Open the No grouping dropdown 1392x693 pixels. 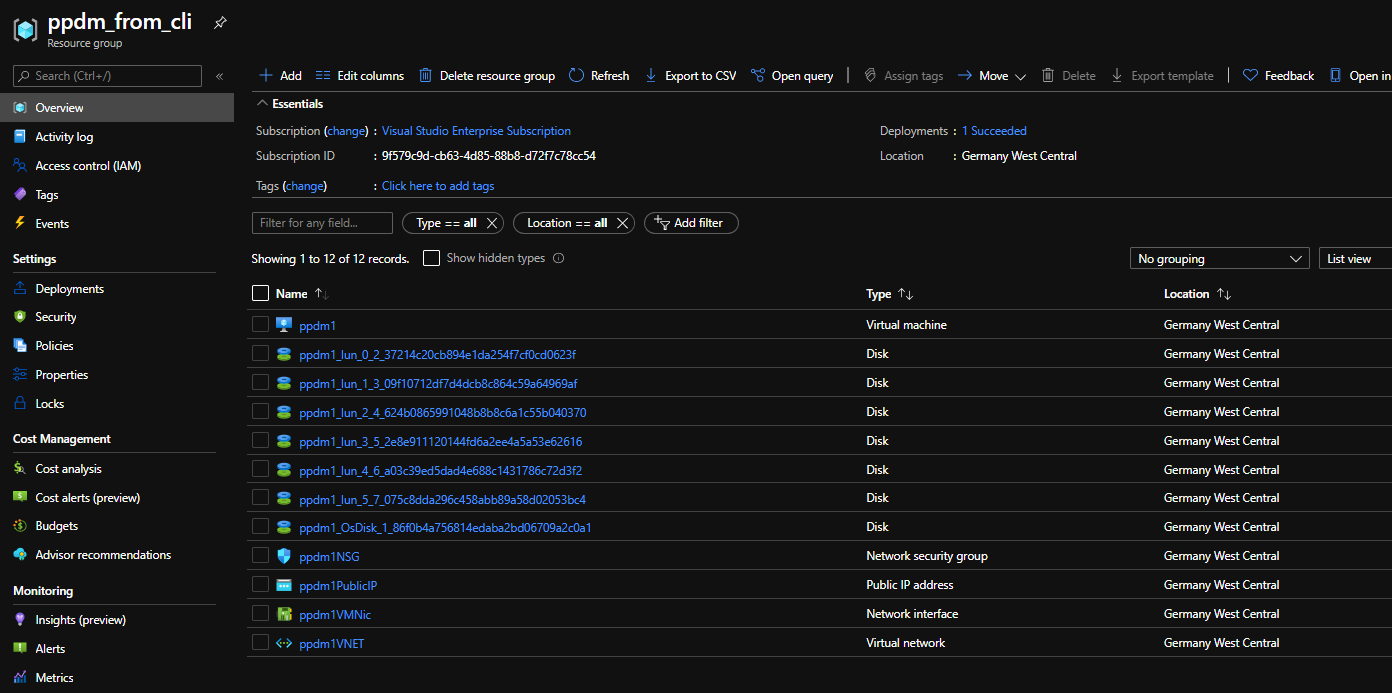(x=1219, y=259)
